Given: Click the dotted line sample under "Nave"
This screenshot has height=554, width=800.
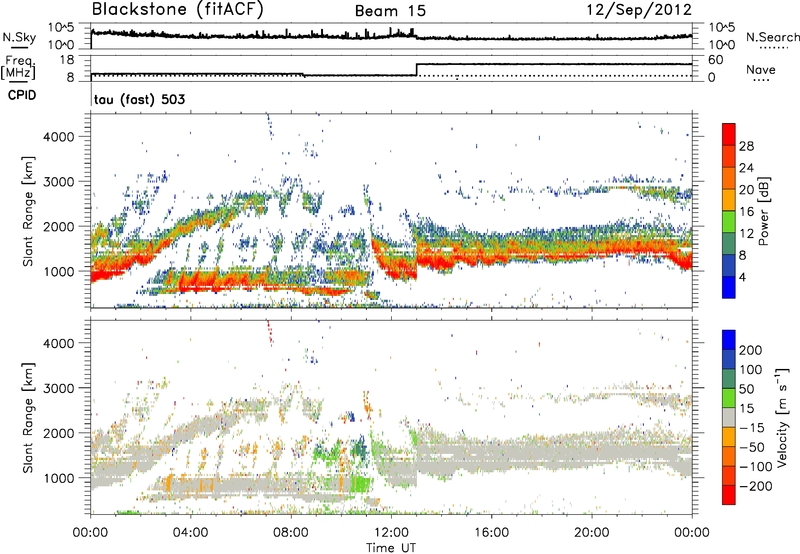Looking at the screenshot, I should [x=761, y=80].
